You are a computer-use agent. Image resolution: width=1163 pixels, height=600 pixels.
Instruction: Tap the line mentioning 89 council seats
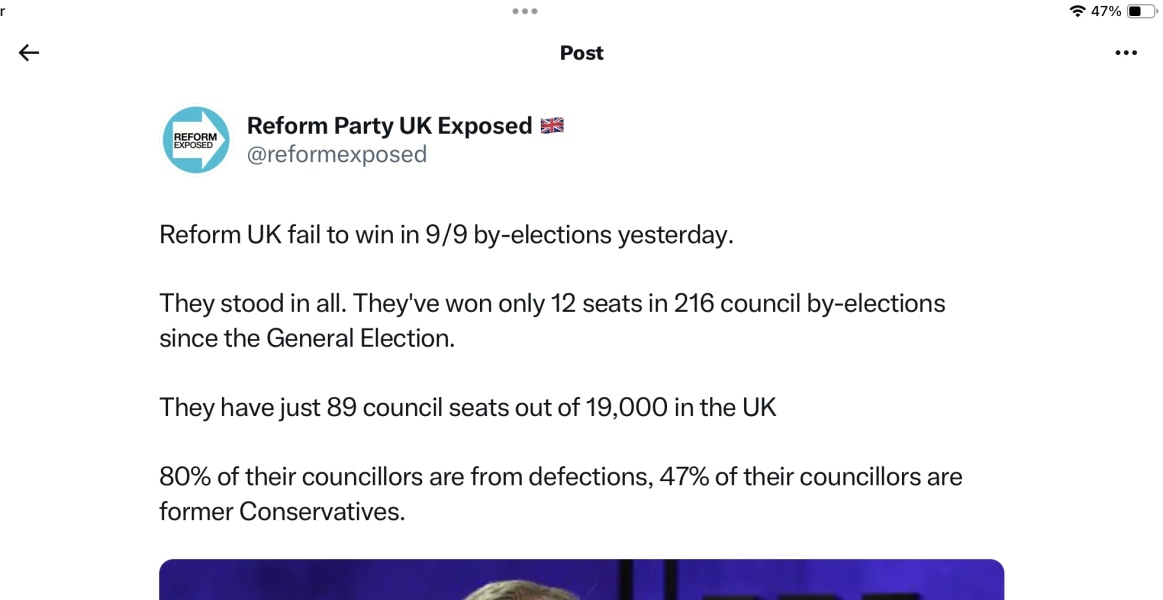[x=467, y=407]
